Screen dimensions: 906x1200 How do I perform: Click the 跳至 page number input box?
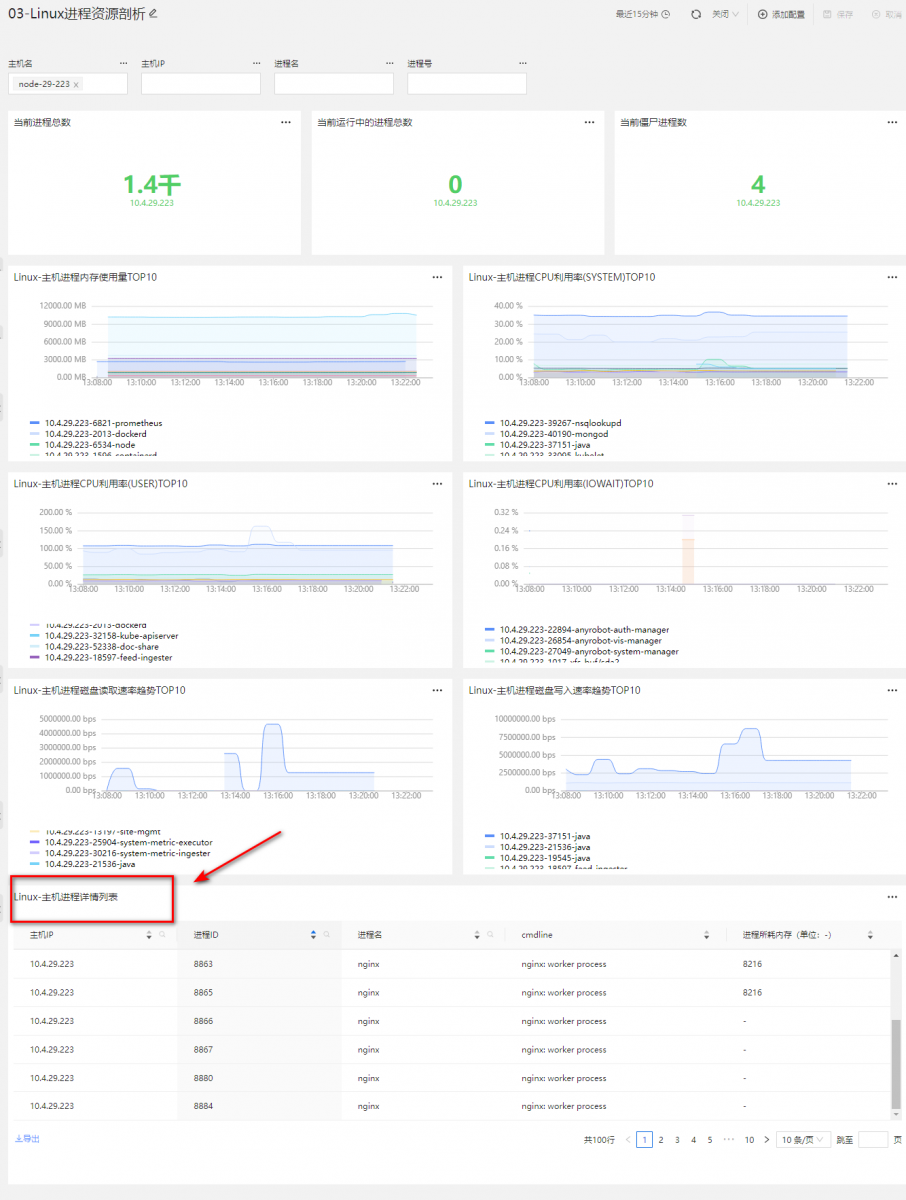pos(873,1140)
